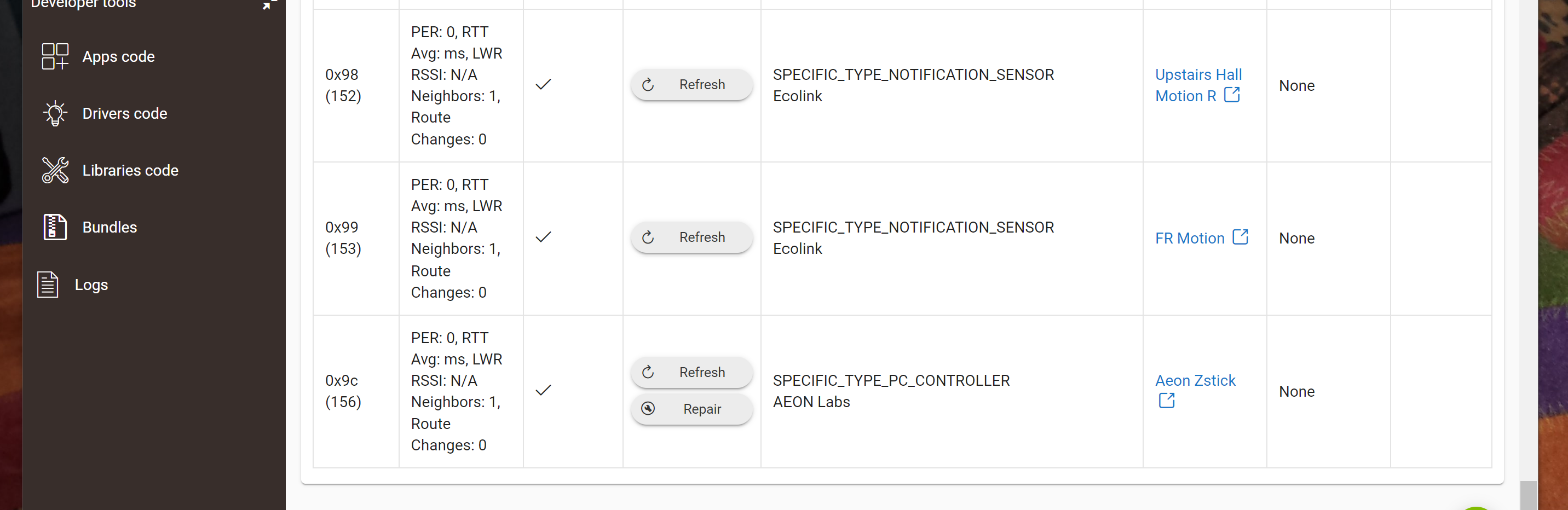This screenshot has width=1568, height=510.
Task: Click the page vertical scrollbar thumb
Action: (x=1528, y=495)
